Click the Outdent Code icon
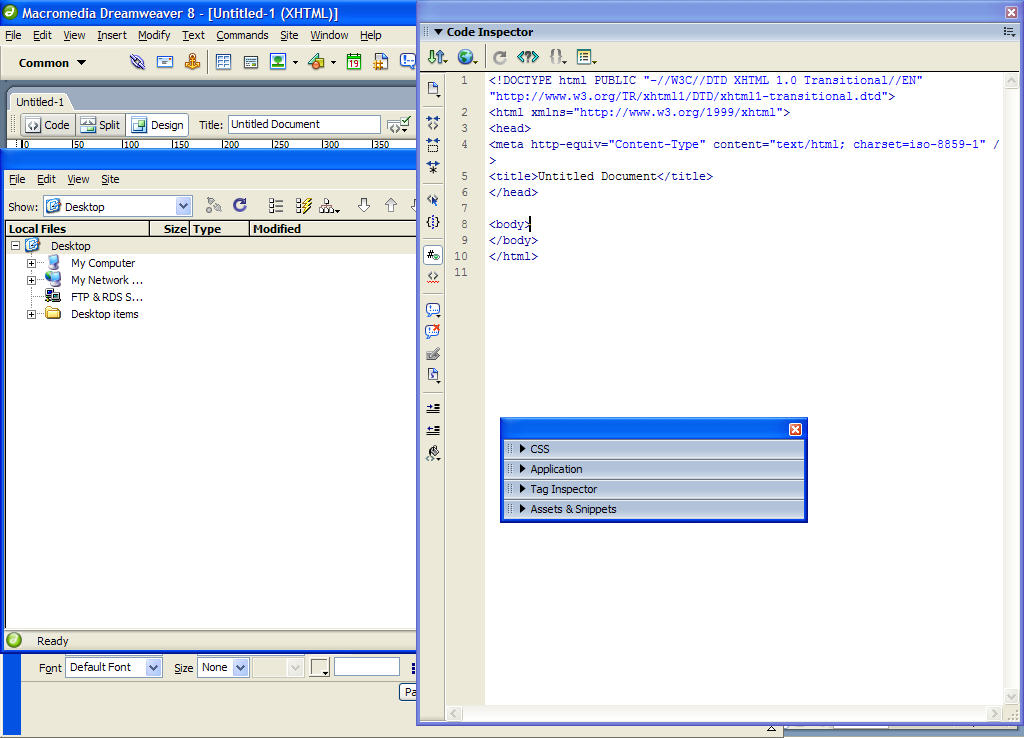Image resolution: width=1024 pixels, height=738 pixels. click(433, 430)
